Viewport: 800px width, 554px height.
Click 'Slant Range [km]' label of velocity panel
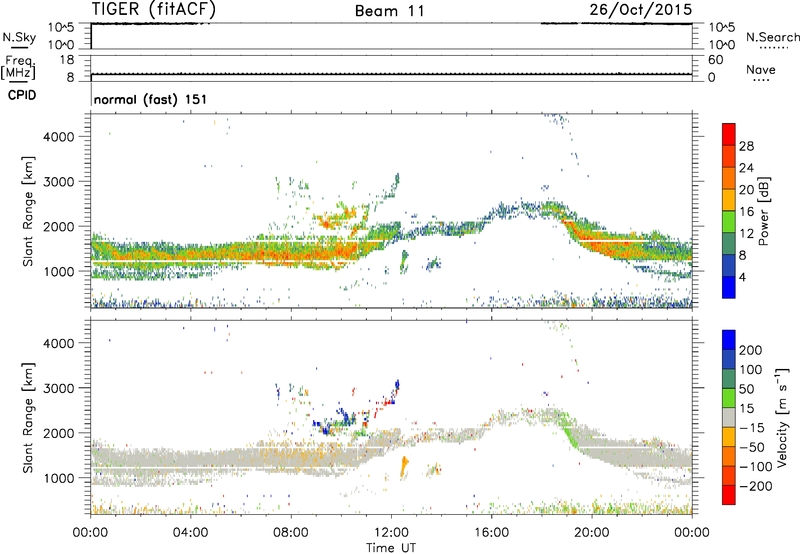pyautogui.click(x=27, y=418)
